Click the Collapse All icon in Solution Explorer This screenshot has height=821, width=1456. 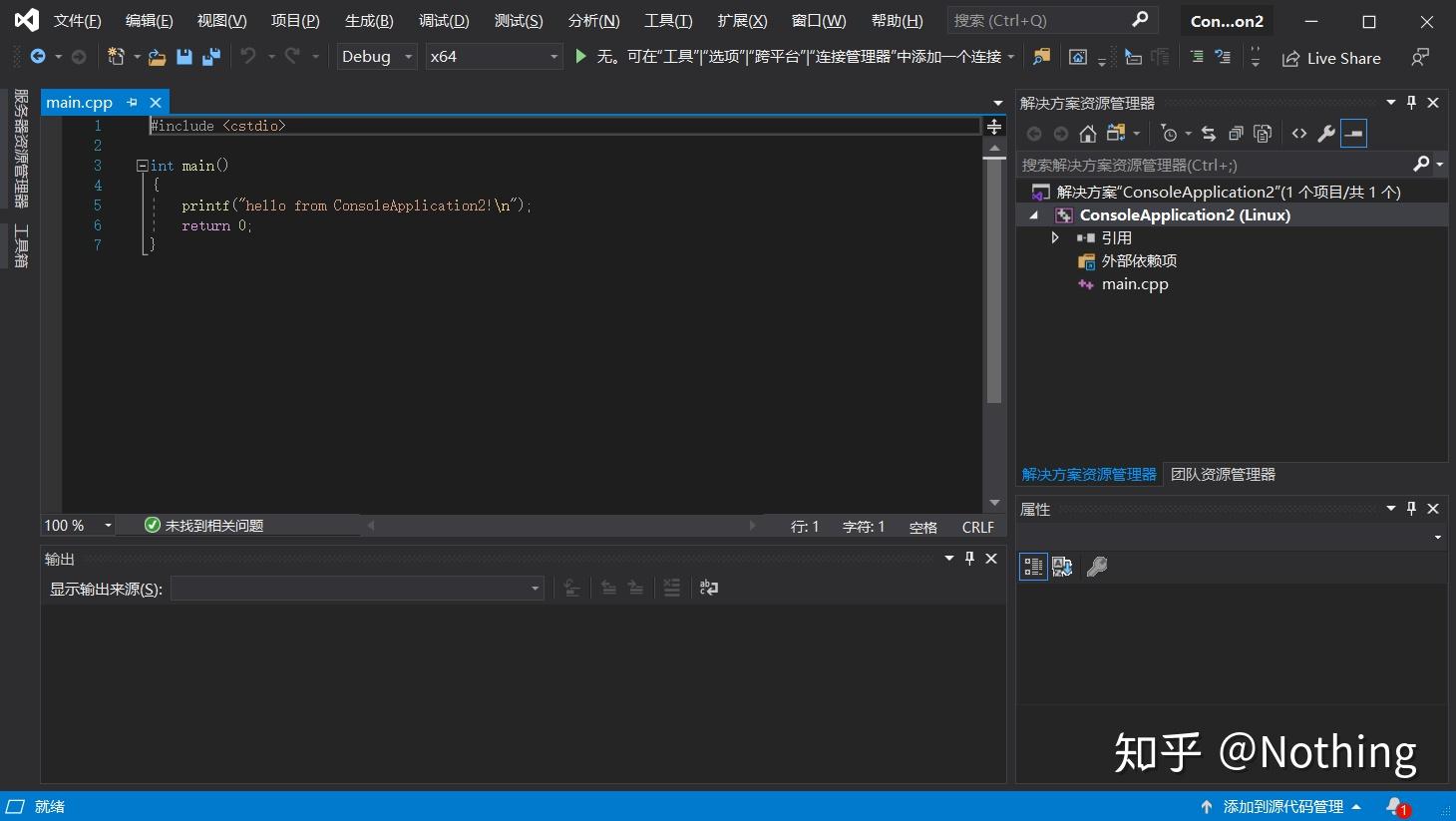[x=1236, y=133]
